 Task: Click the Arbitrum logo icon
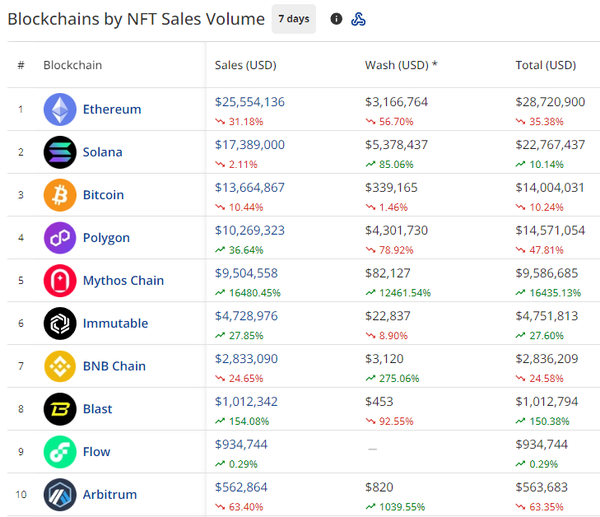pos(60,494)
